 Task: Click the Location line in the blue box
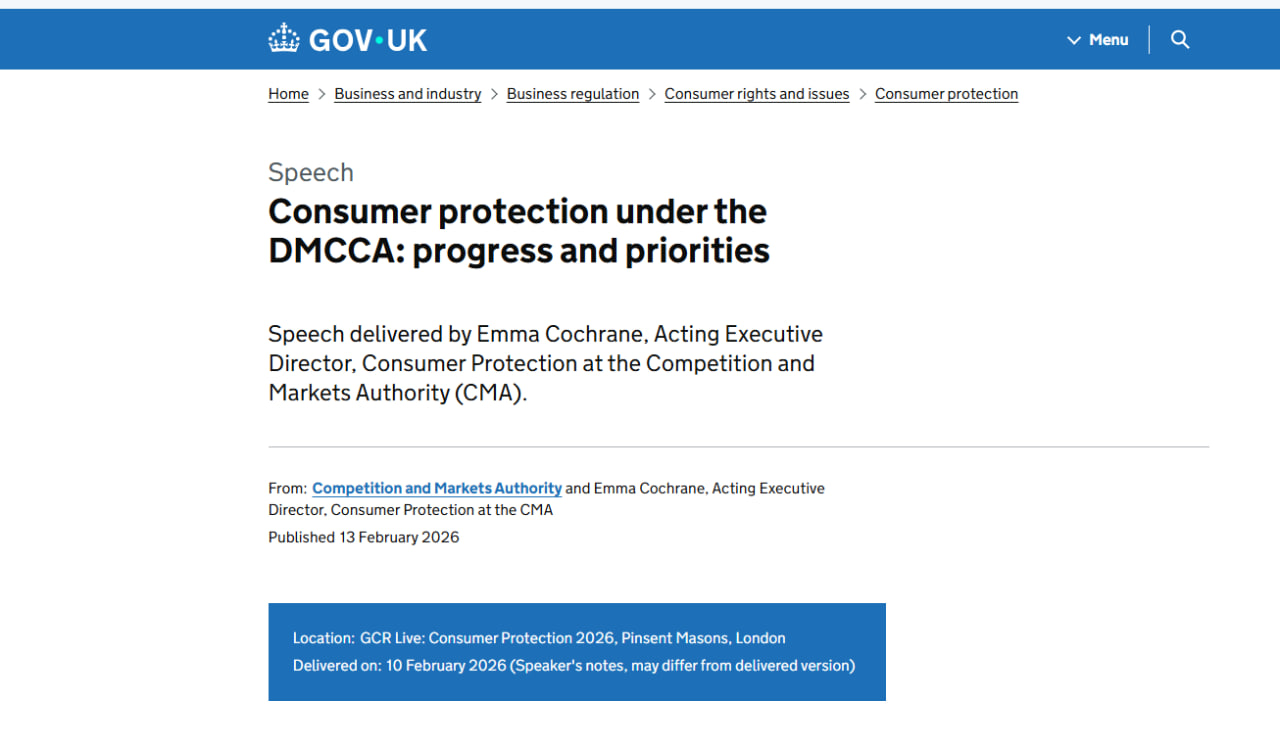tap(539, 638)
